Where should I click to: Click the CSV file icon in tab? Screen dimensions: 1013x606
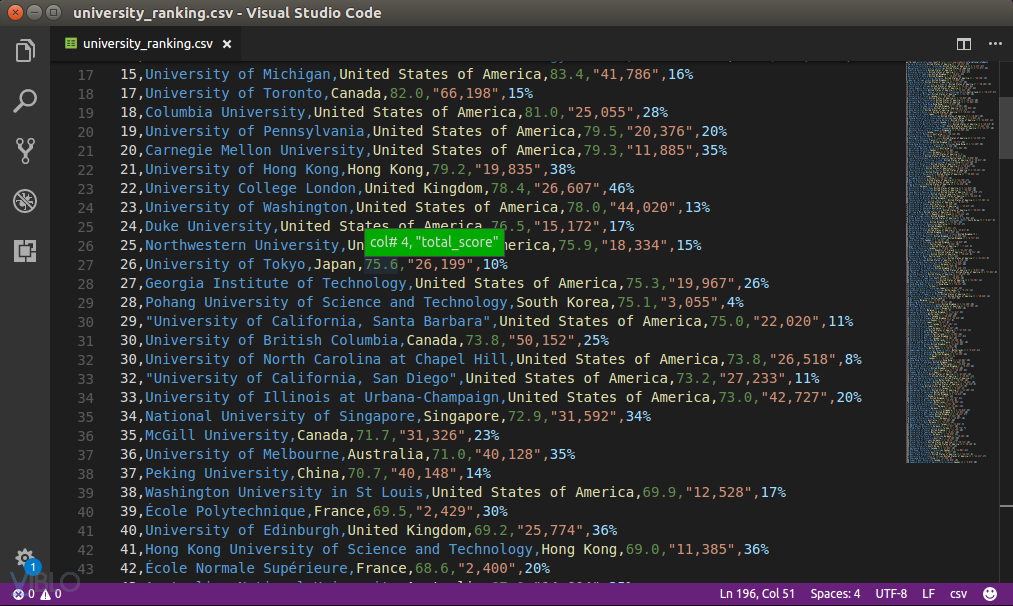click(x=70, y=43)
